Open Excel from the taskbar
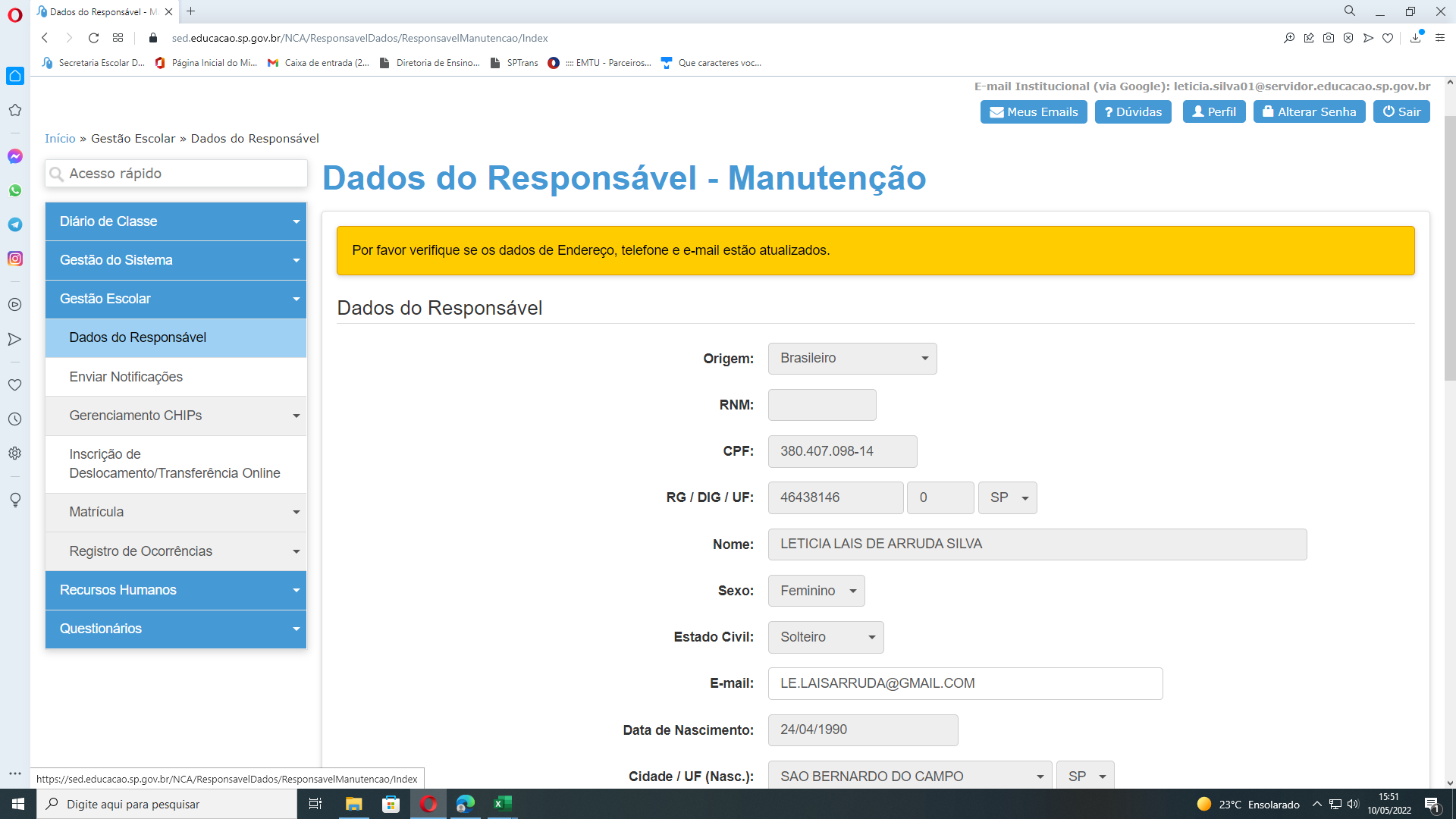Screen dimensions: 1456x819 point(503,804)
